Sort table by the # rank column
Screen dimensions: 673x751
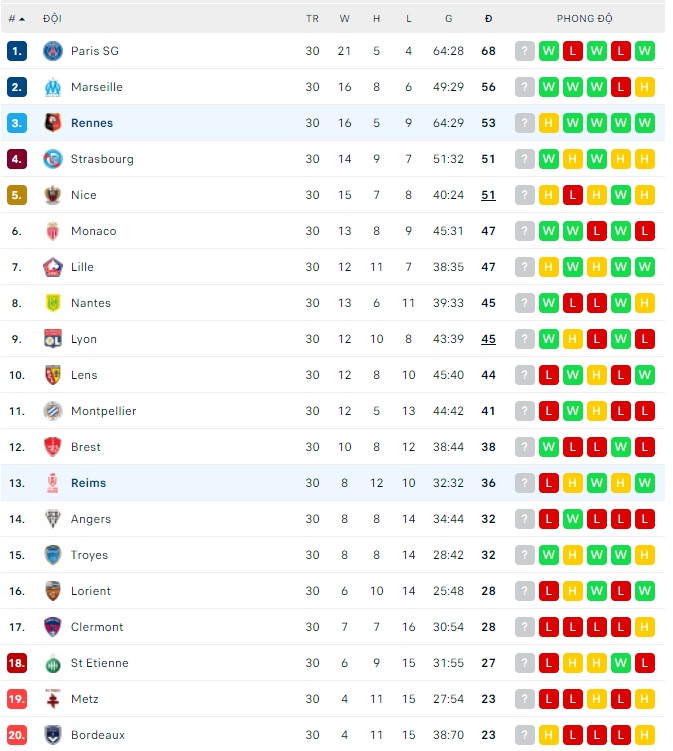(16, 19)
